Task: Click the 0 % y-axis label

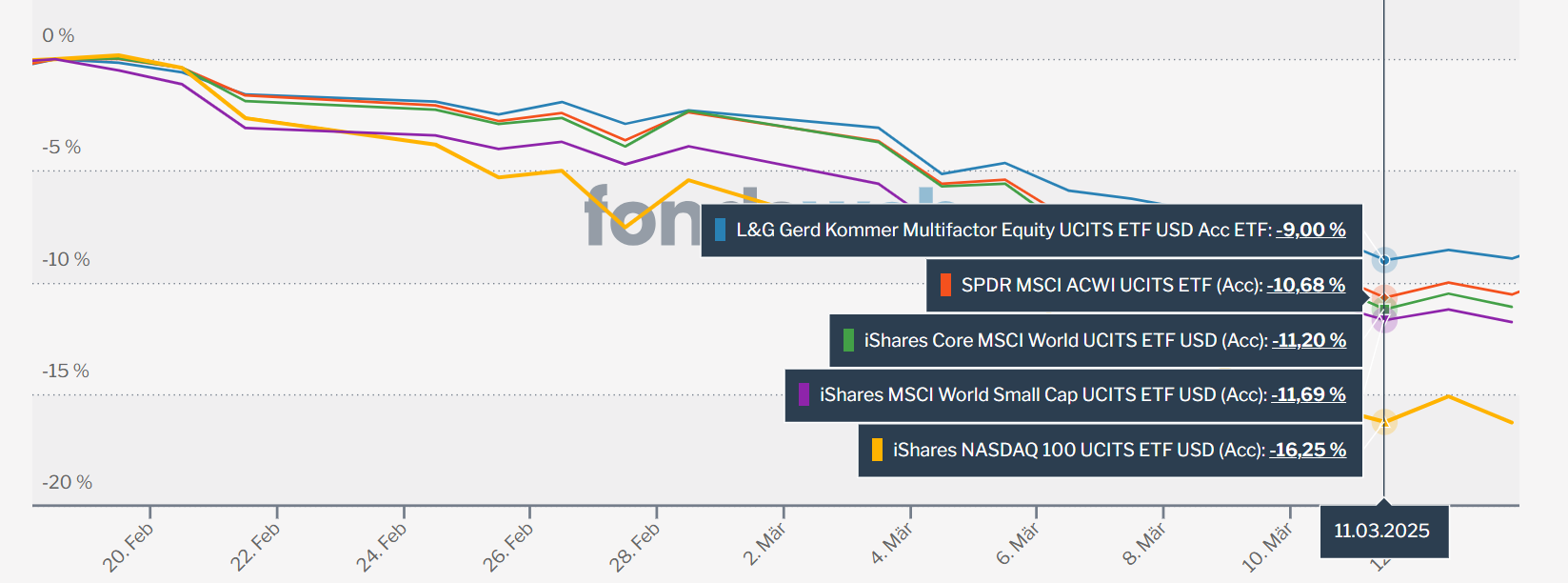Action: click(x=58, y=35)
